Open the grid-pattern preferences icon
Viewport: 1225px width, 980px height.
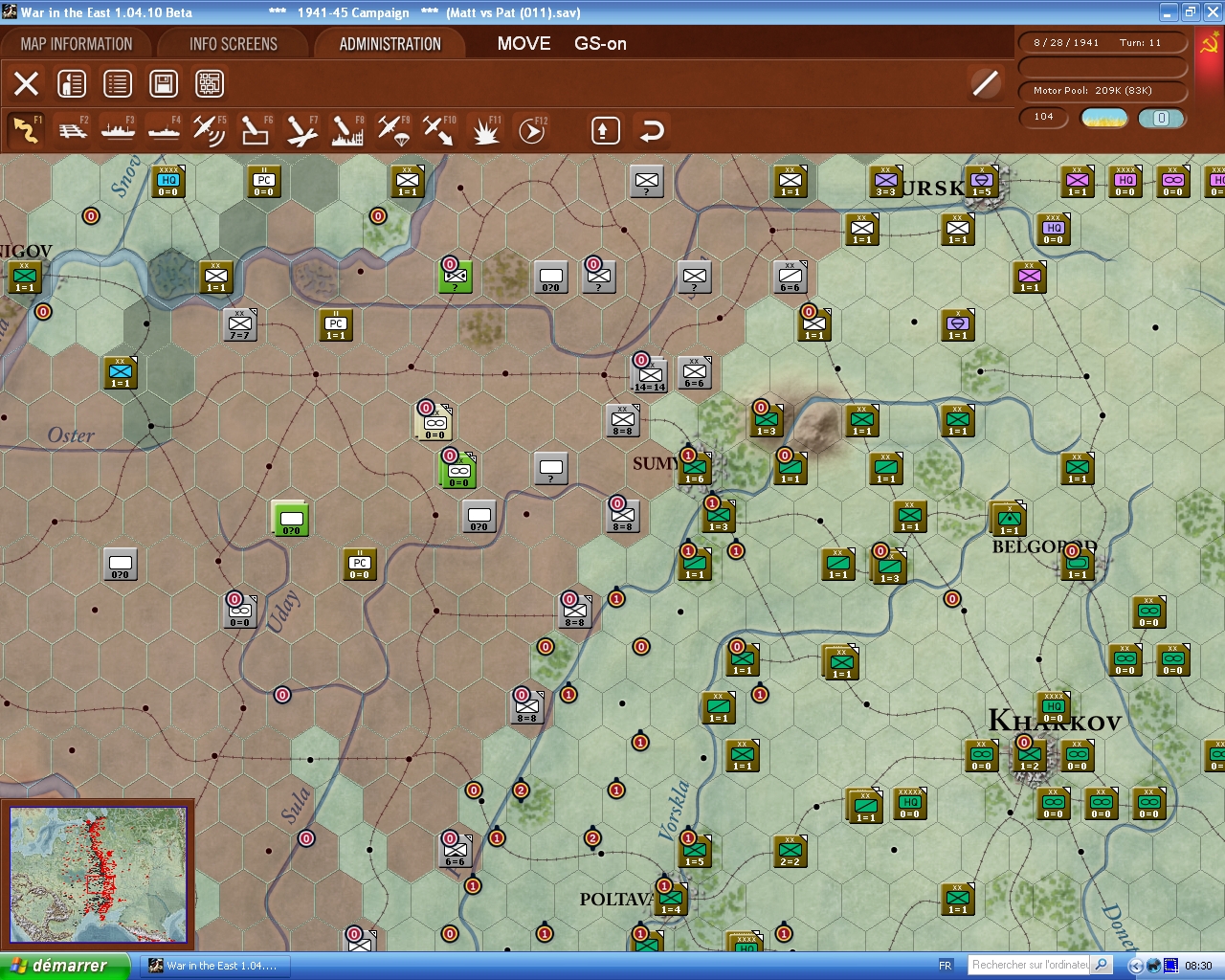coord(210,83)
